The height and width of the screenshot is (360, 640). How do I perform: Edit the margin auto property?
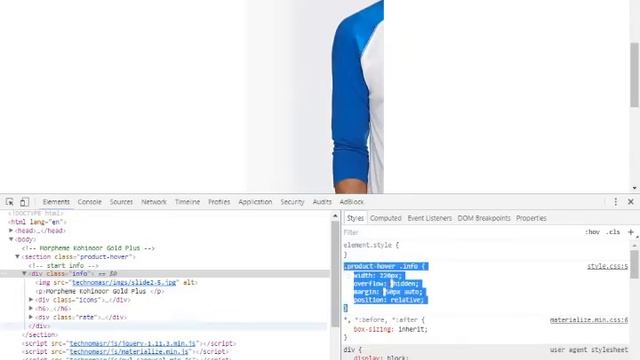(388, 292)
